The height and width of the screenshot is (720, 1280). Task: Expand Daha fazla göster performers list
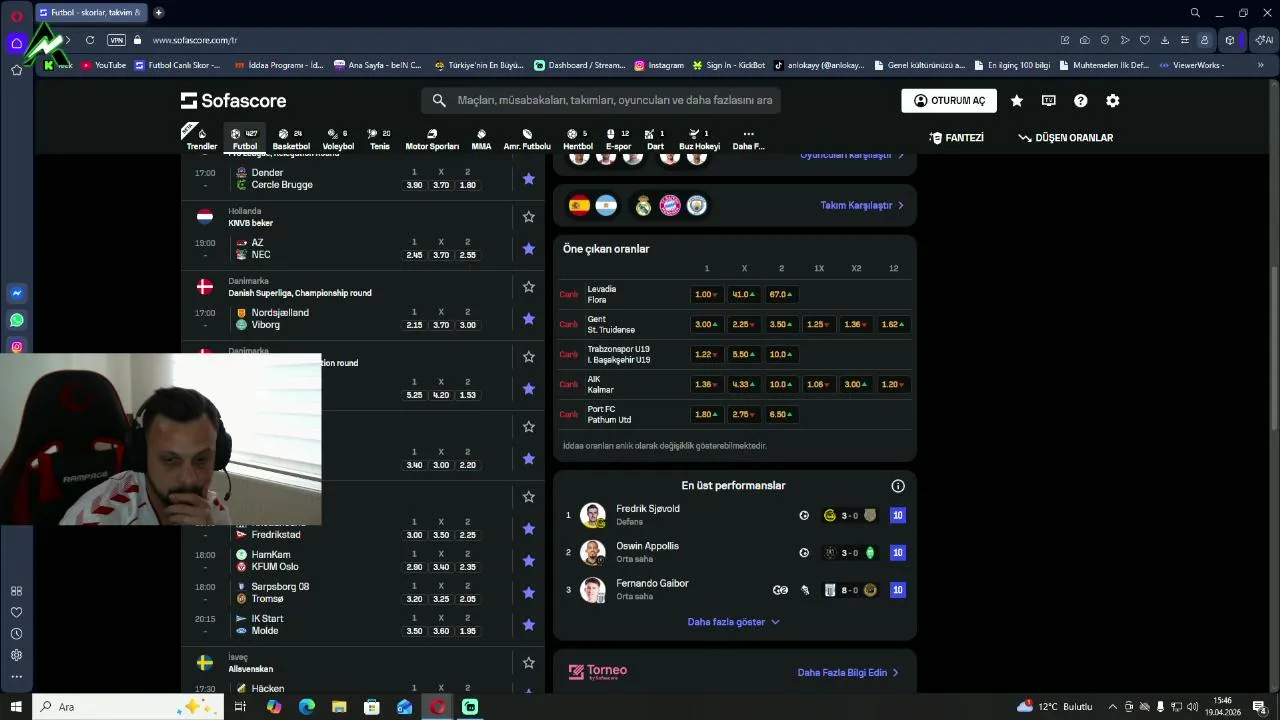coord(733,622)
